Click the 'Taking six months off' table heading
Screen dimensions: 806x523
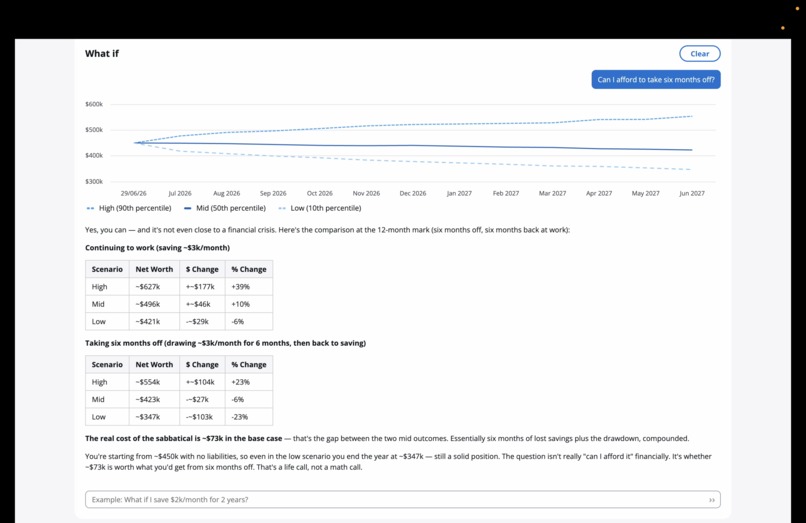click(x=225, y=343)
